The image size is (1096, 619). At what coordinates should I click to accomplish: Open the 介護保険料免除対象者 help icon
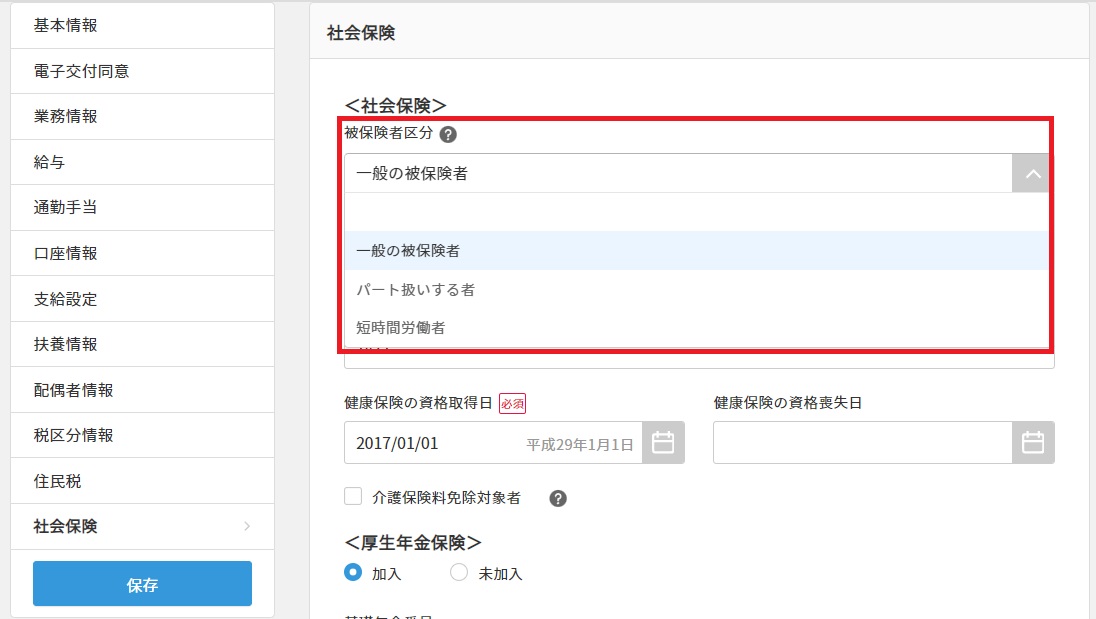558,497
